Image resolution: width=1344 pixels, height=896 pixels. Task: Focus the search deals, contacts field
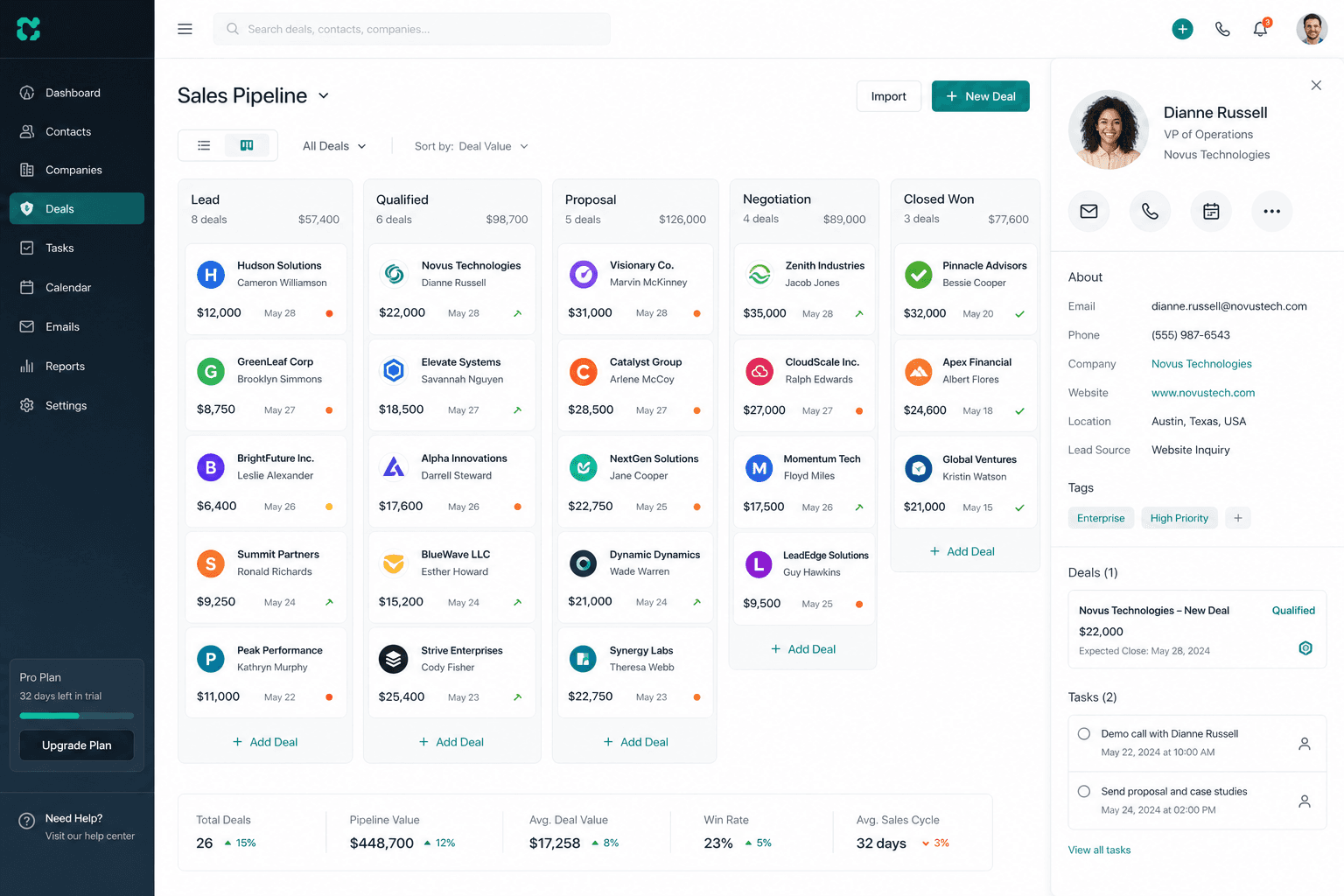click(411, 29)
